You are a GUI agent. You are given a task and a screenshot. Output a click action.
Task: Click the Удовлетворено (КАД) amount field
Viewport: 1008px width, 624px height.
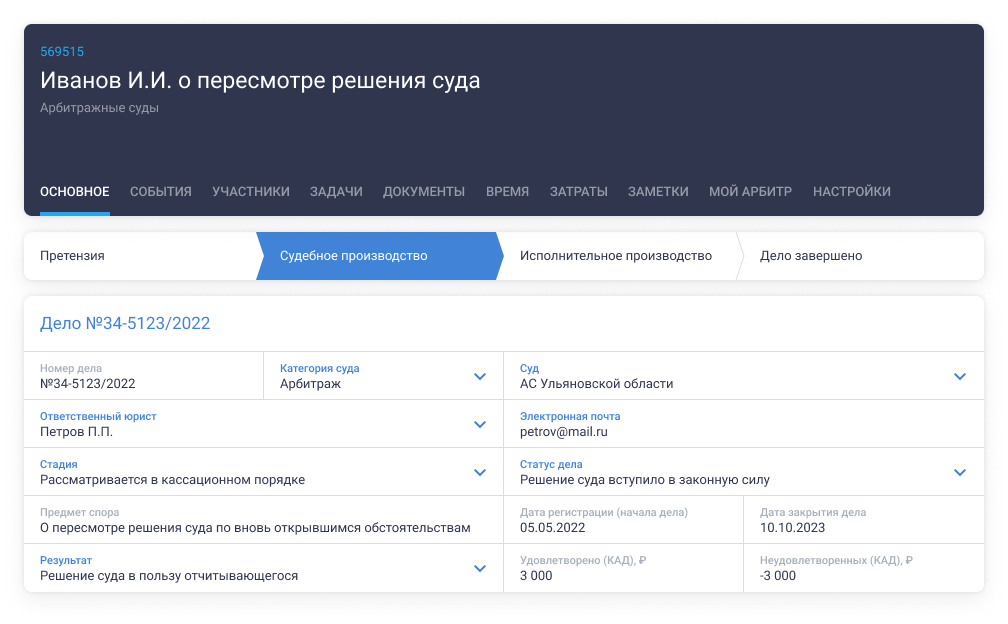click(624, 568)
